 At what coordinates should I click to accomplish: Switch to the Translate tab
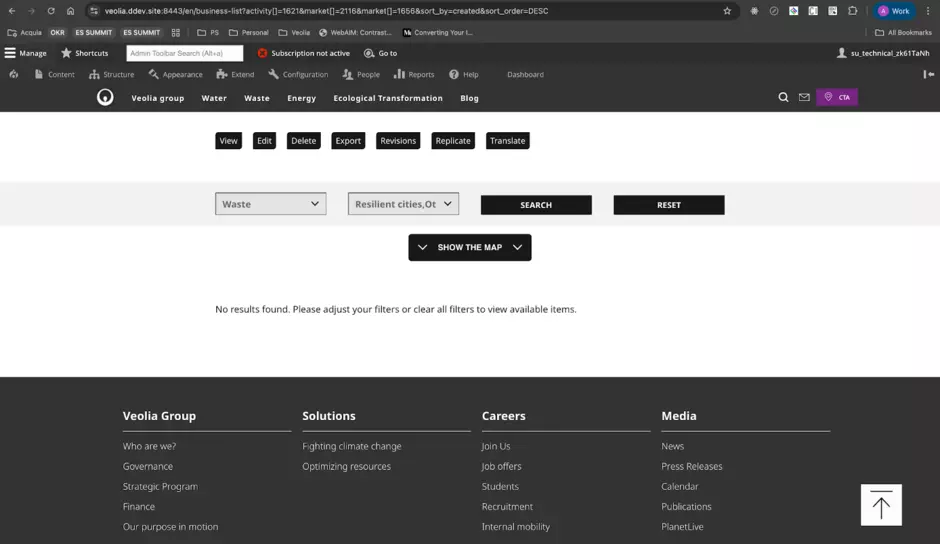[508, 141]
